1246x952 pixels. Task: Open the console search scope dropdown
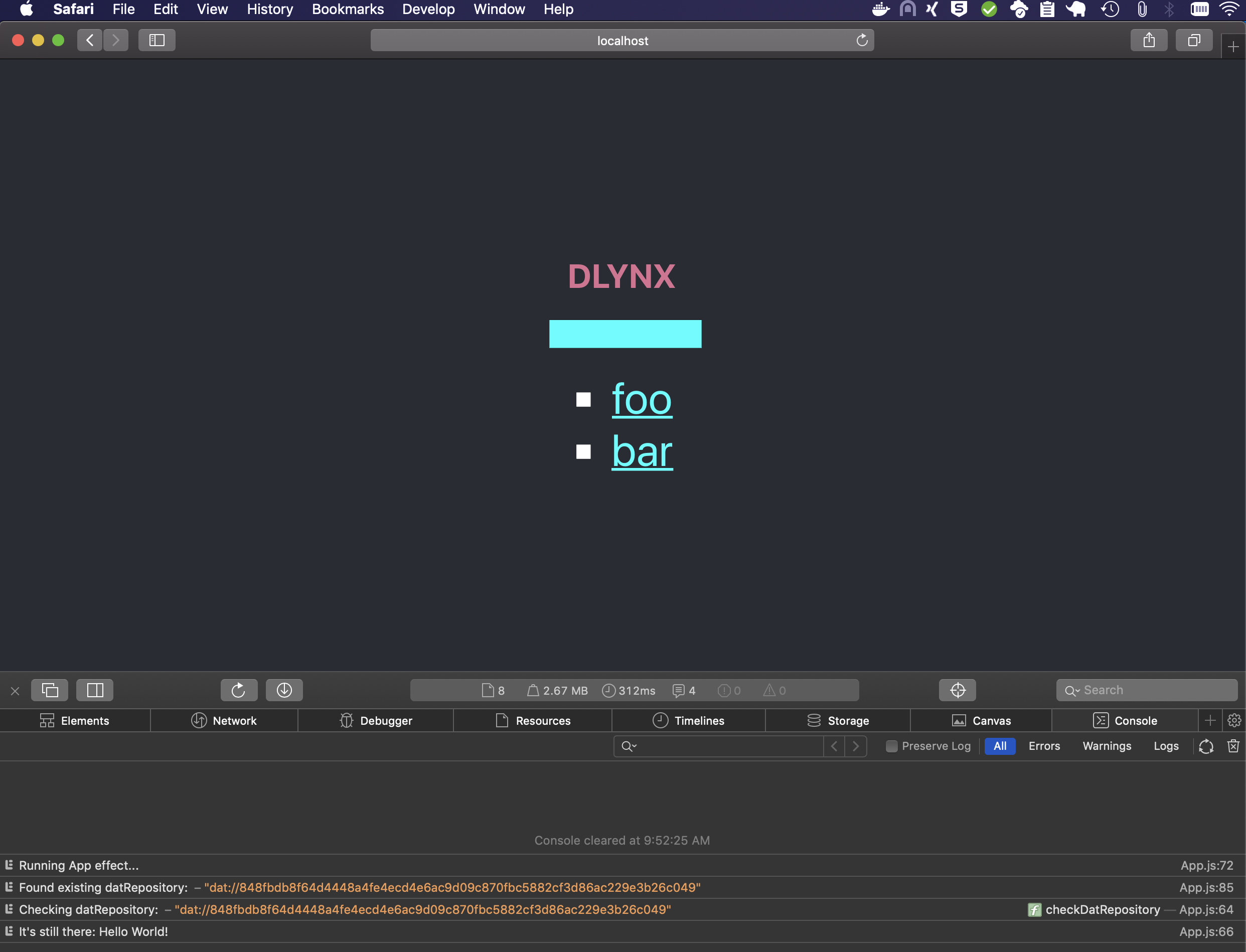pos(629,746)
